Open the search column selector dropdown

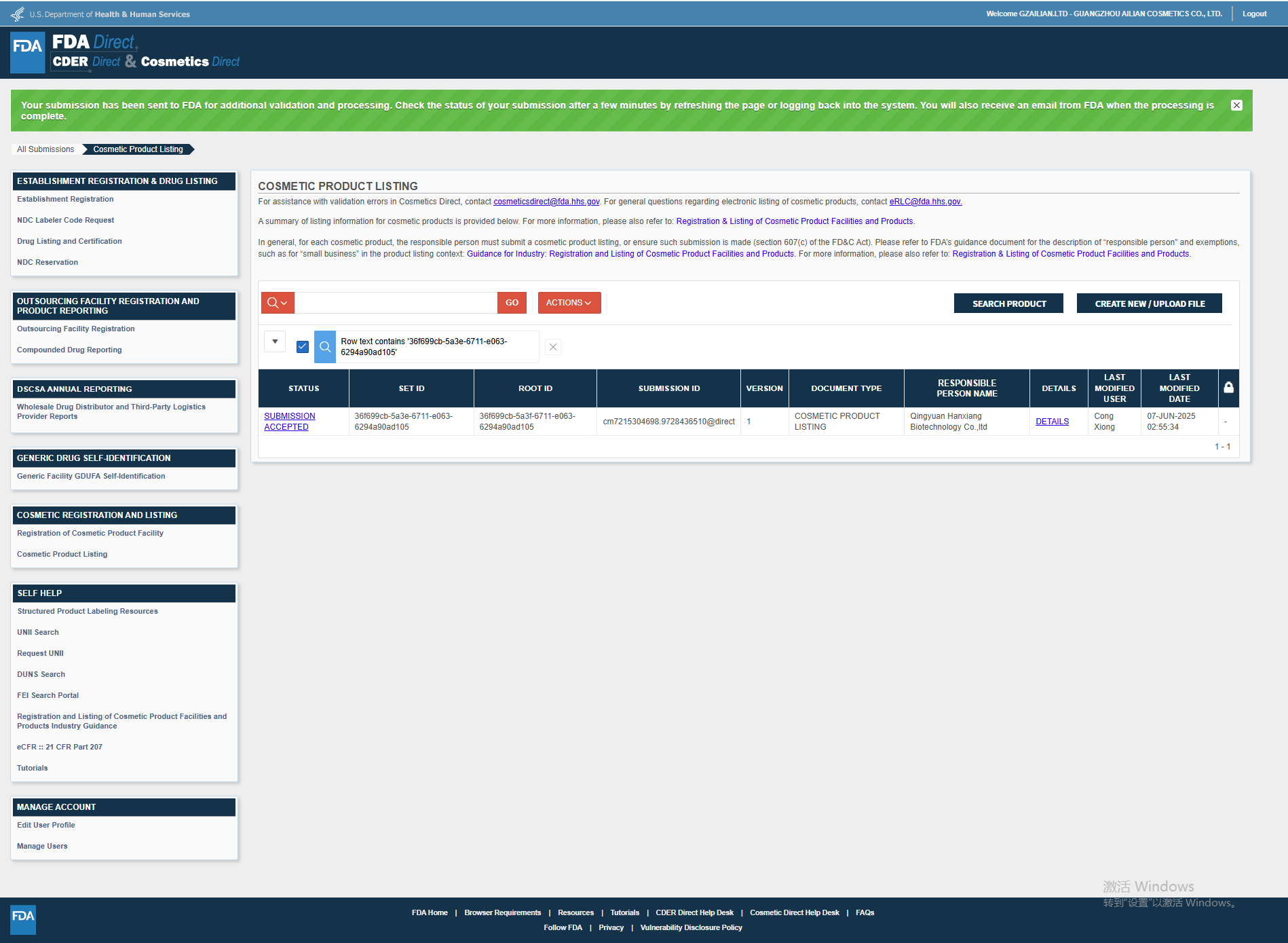(x=278, y=303)
